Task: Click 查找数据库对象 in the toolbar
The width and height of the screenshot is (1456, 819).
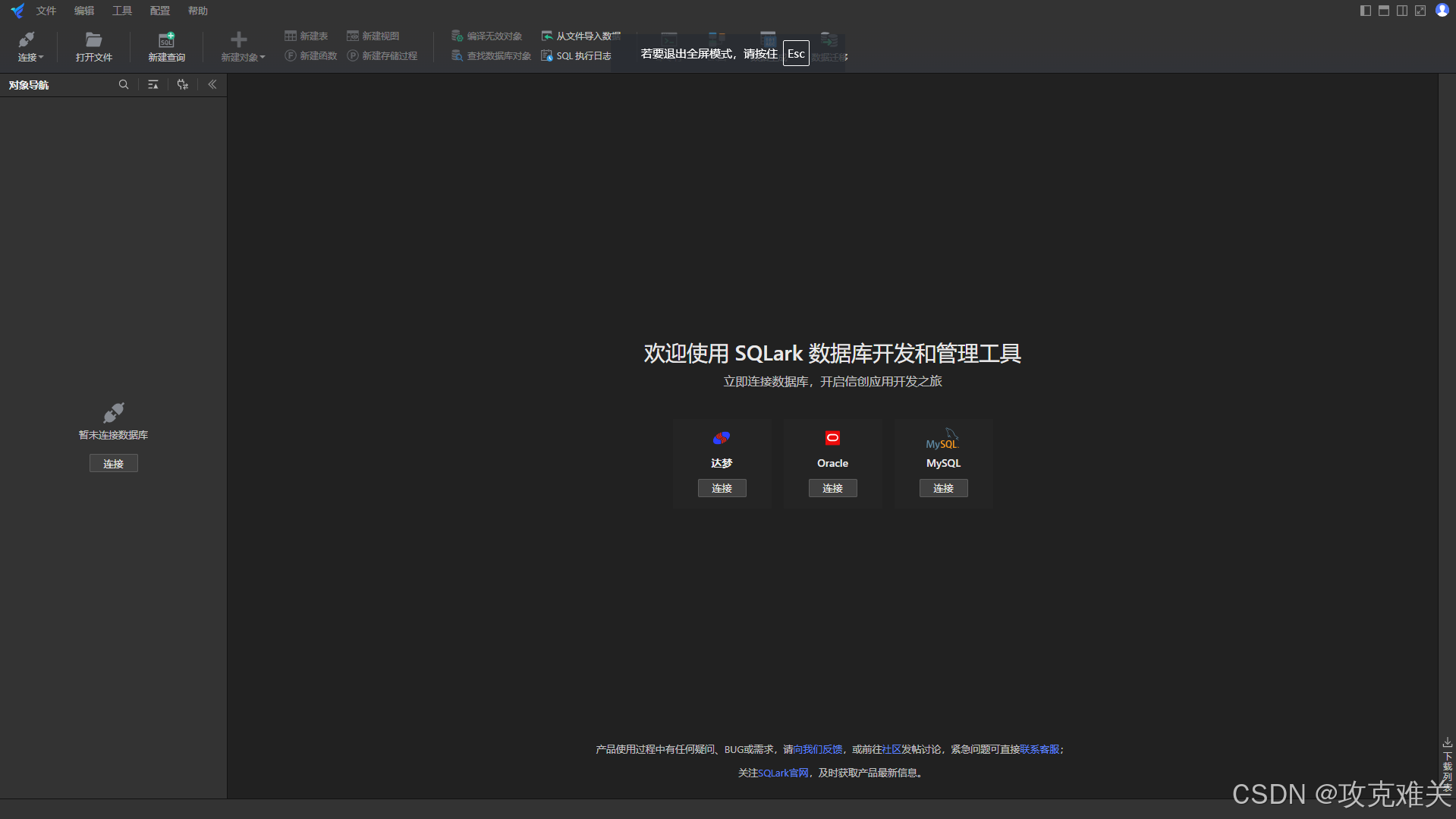Action: click(x=492, y=55)
